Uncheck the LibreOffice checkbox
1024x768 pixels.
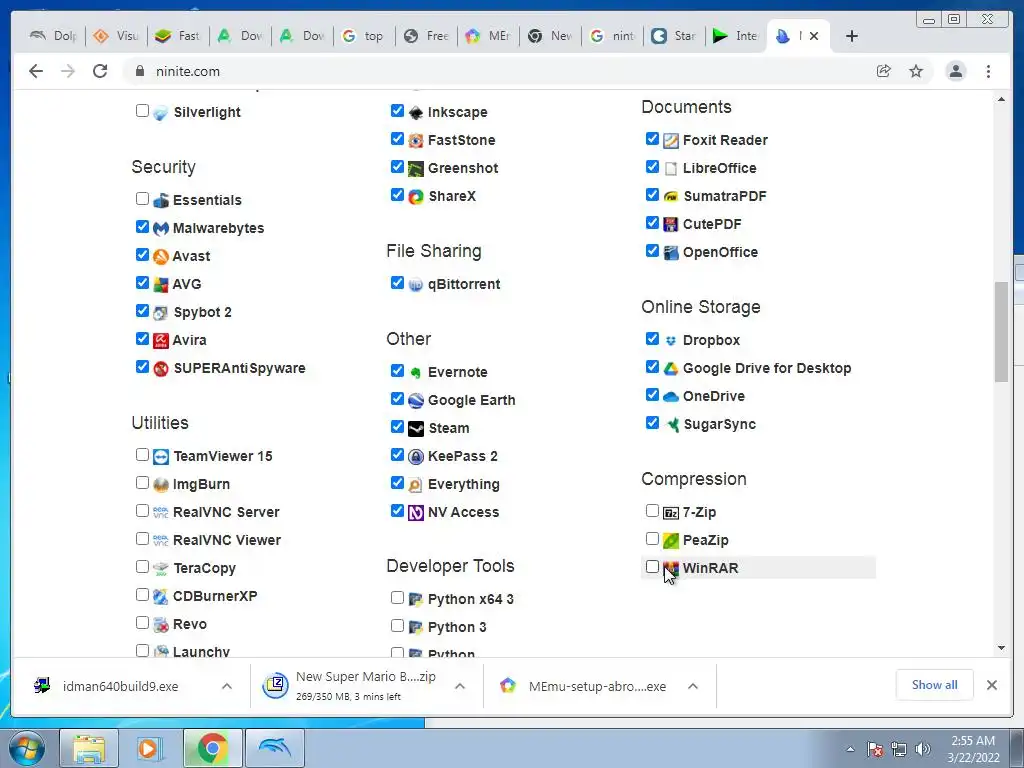(652, 167)
